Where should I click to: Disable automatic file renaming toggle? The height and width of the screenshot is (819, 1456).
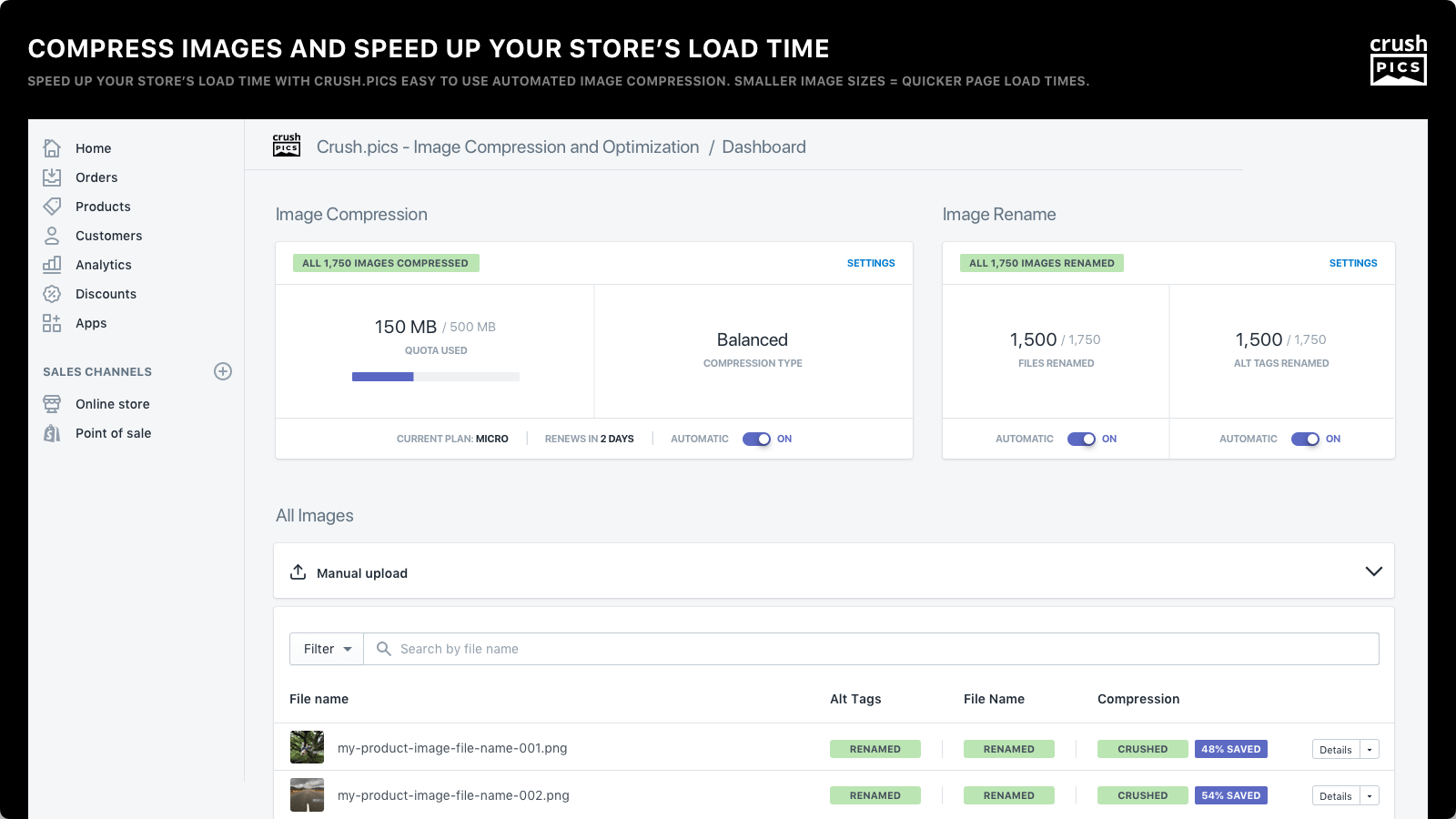[1081, 439]
